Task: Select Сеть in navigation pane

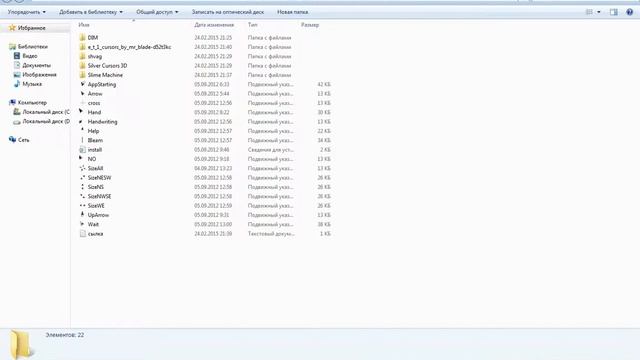Action: point(24,140)
